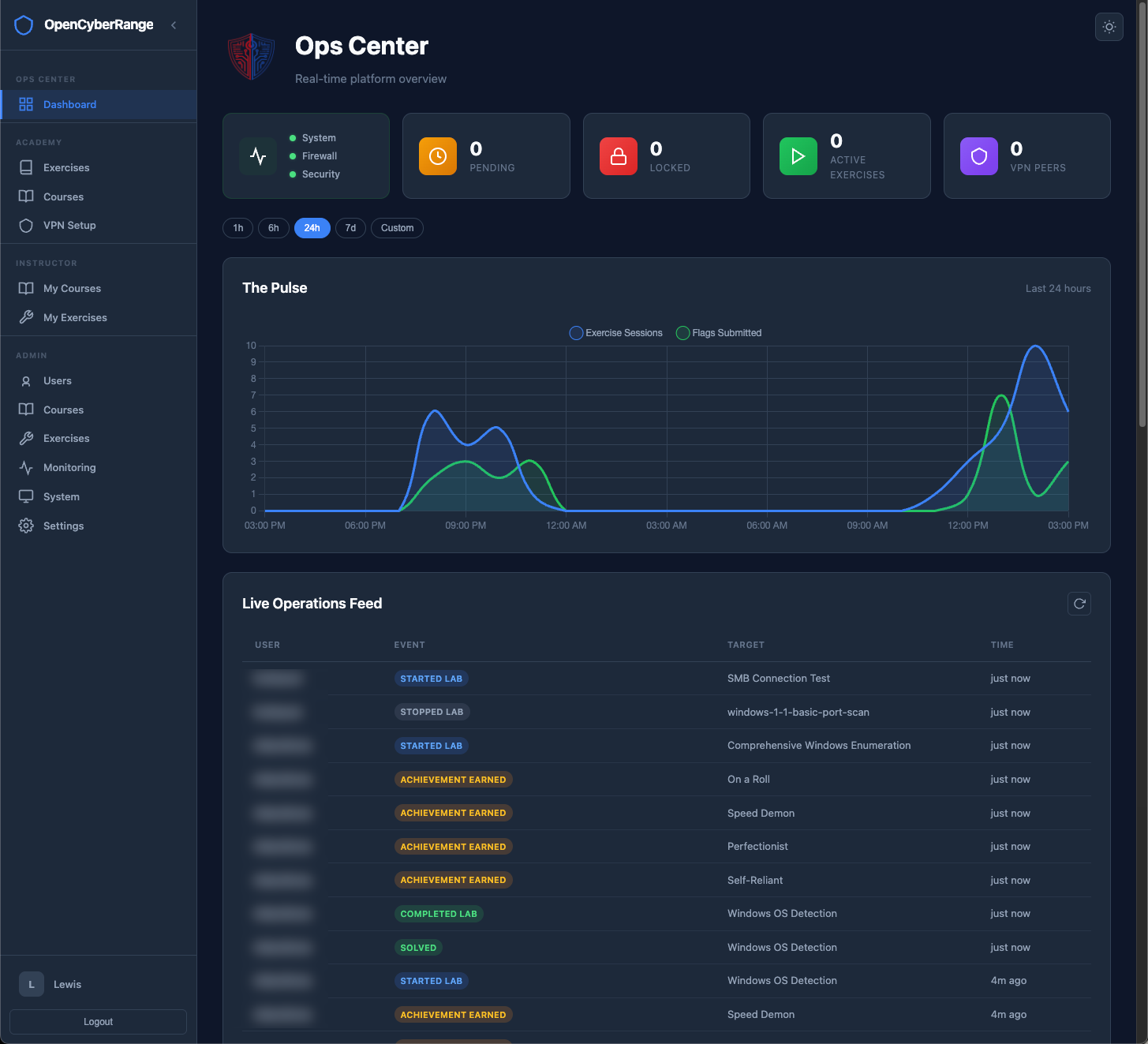The width and height of the screenshot is (1148, 1044).
Task: Open the Custom time range selector
Action: pos(397,228)
